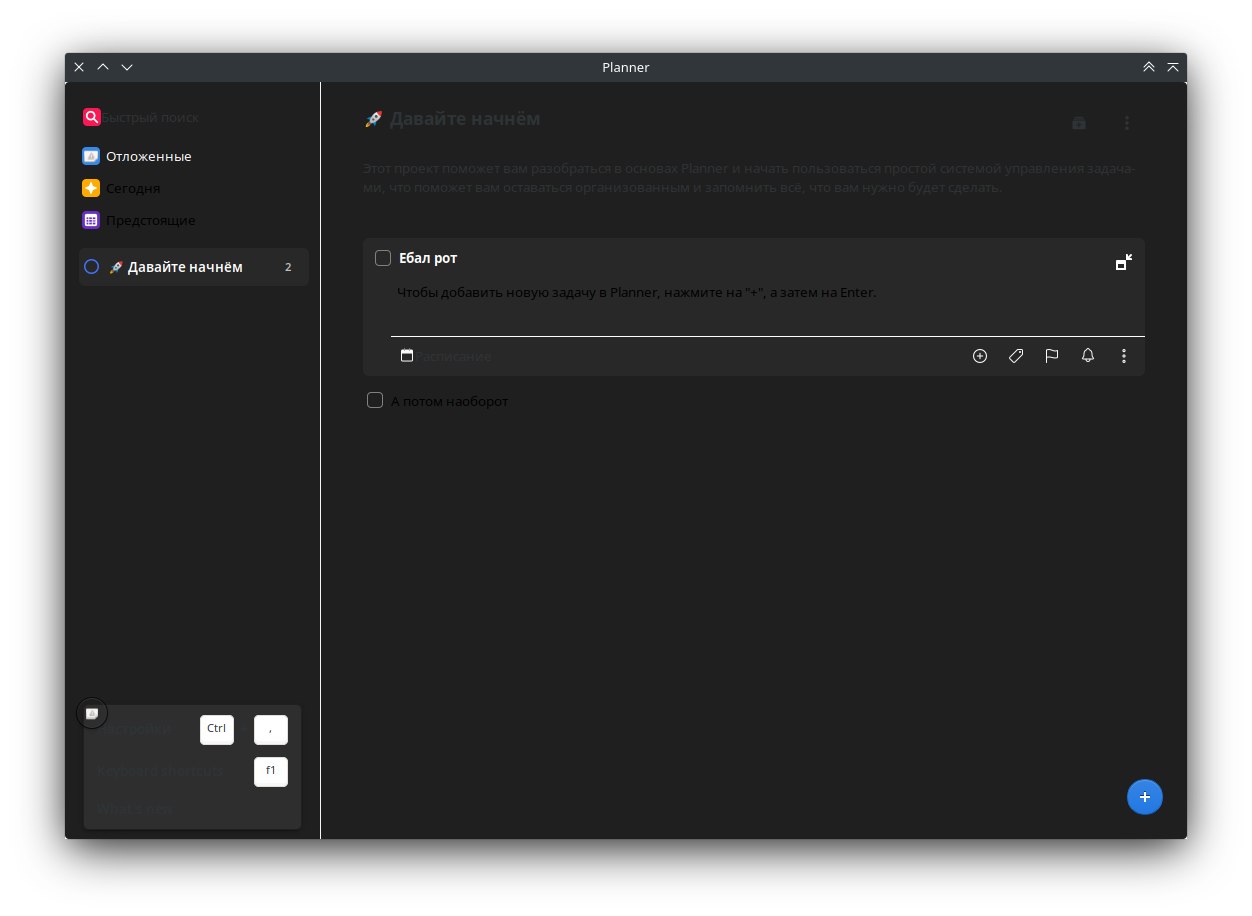
Task: Click task count badge 2 in sidebar
Action: pos(288,267)
